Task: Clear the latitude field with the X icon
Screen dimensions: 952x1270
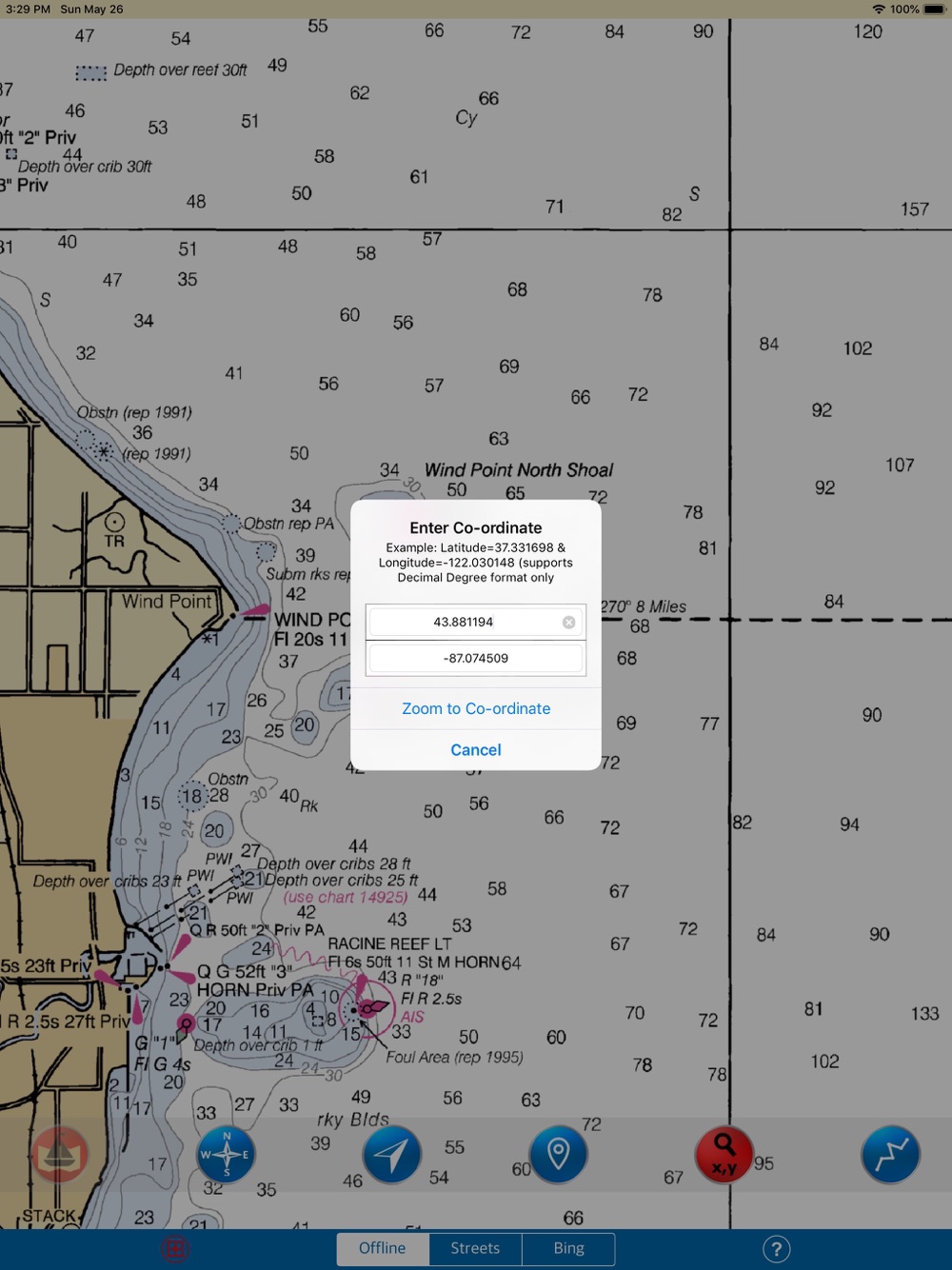Action: (x=568, y=623)
